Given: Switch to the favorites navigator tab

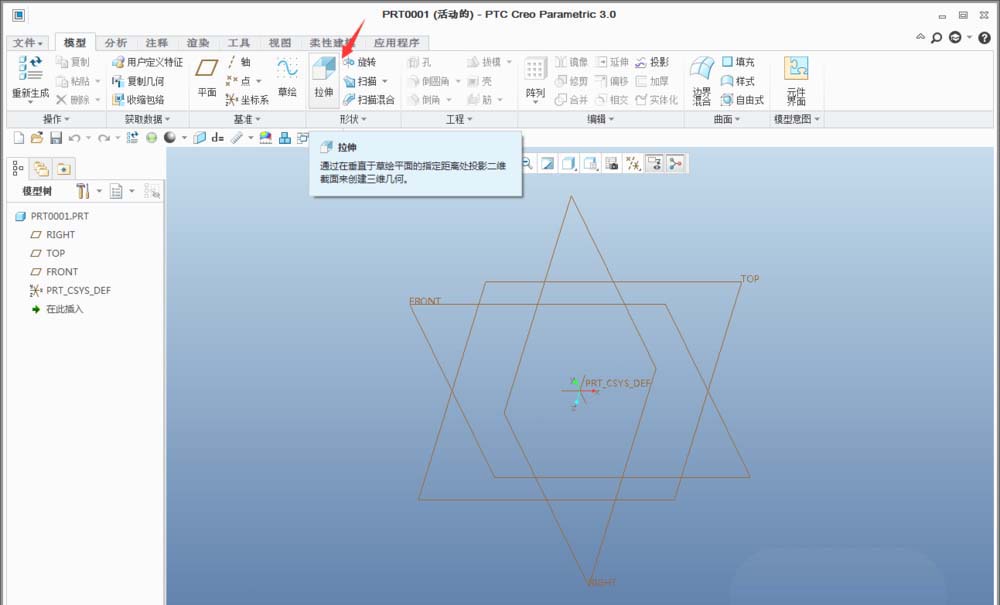Looking at the screenshot, I should tap(64, 168).
